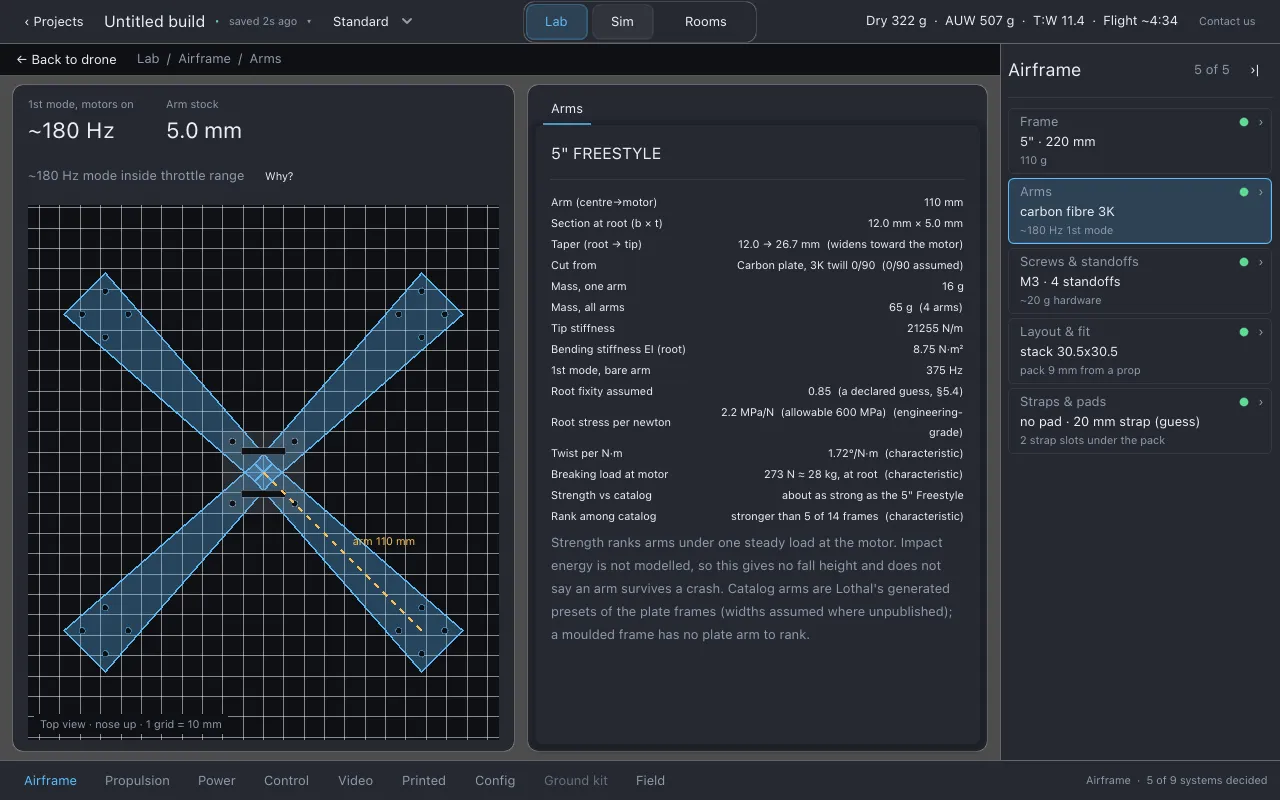The width and height of the screenshot is (1280, 800).
Task: Click the Untitled build title
Action: pyautogui.click(x=154, y=21)
